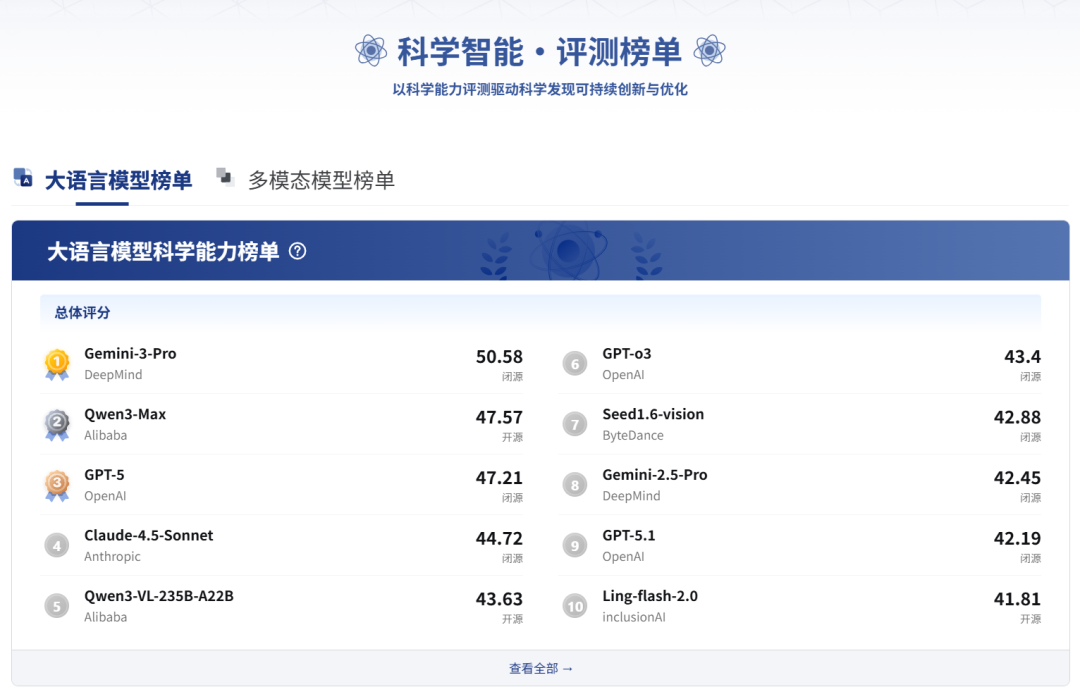Click ByteDance under Seed1.6-vision
Viewport: 1080px width, 699px height.
[633, 435]
